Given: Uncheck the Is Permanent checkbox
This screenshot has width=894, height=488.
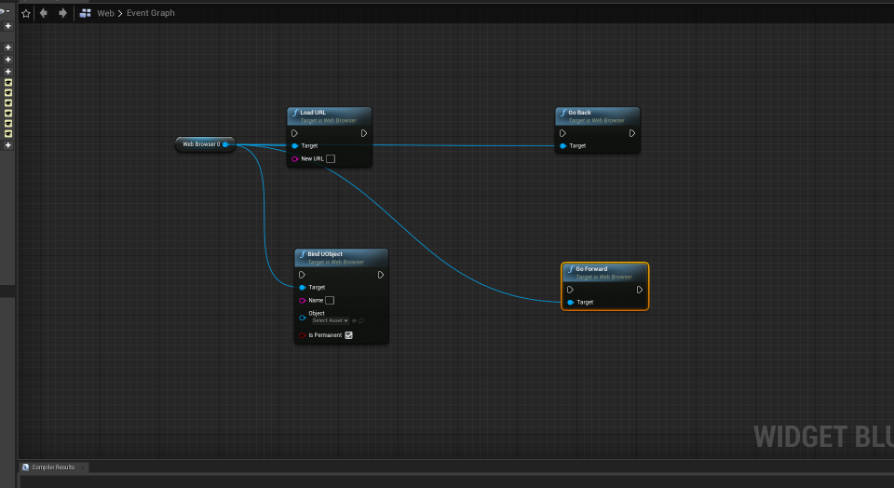Looking at the screenshot, I should [x=349, y=335].
